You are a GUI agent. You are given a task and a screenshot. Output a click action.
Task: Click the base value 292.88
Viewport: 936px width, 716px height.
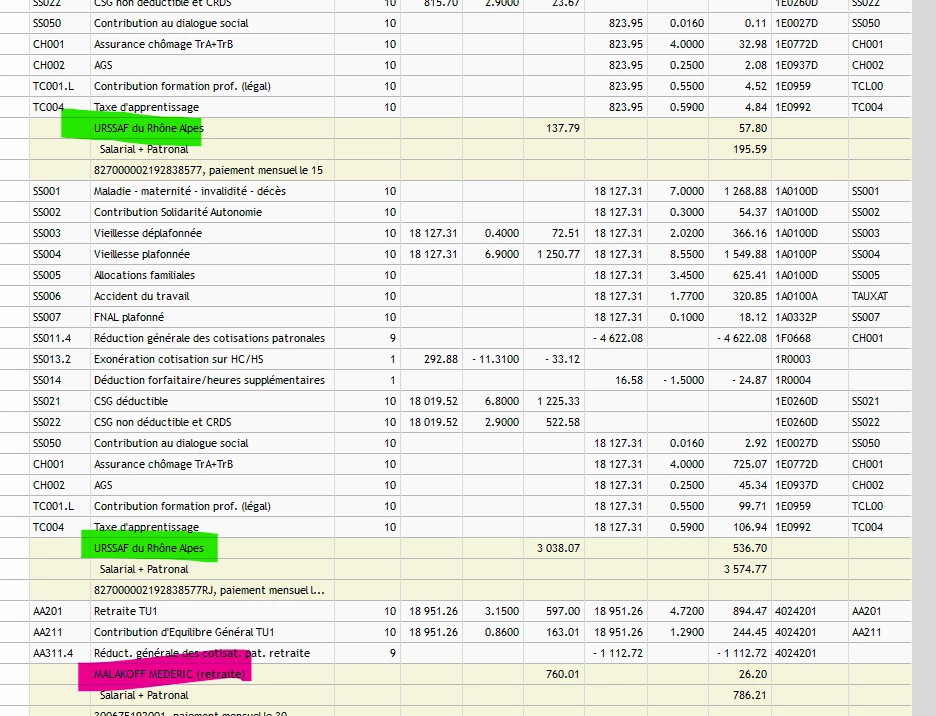point(441,359)
